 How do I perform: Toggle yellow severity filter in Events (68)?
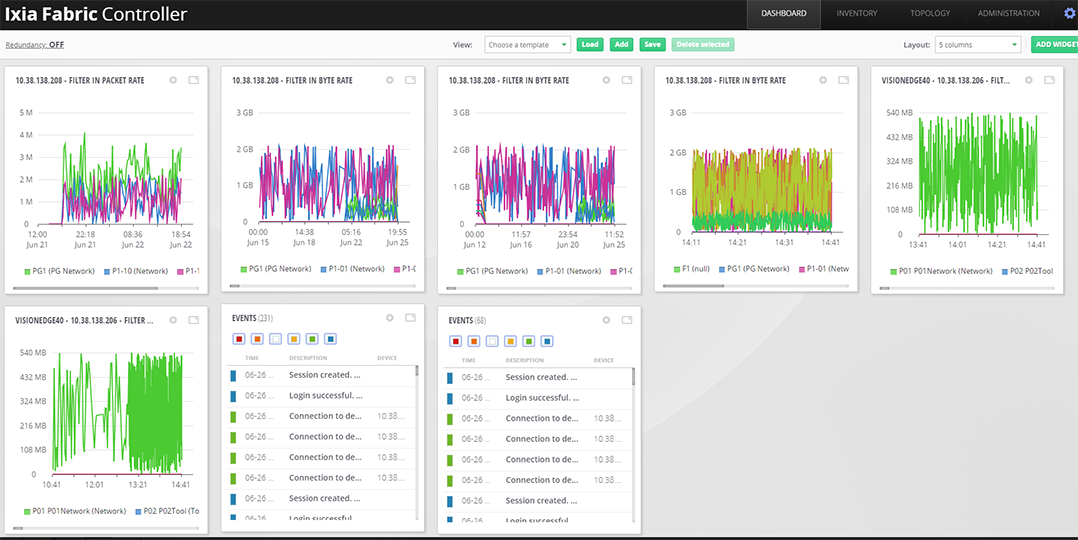[511, 341]
